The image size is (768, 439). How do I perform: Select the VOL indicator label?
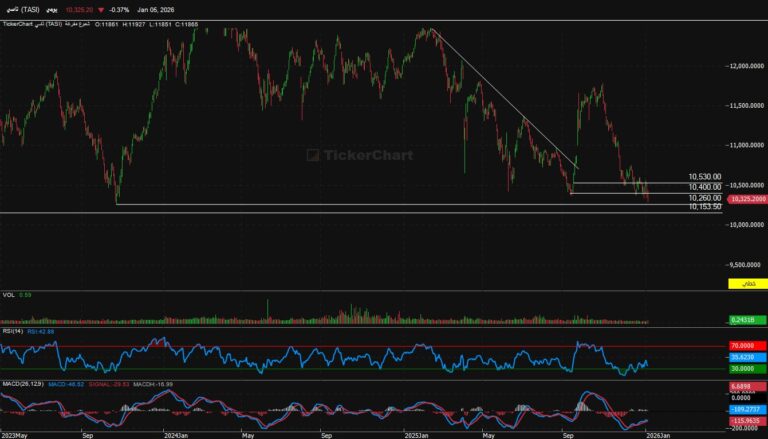[8, 295]
